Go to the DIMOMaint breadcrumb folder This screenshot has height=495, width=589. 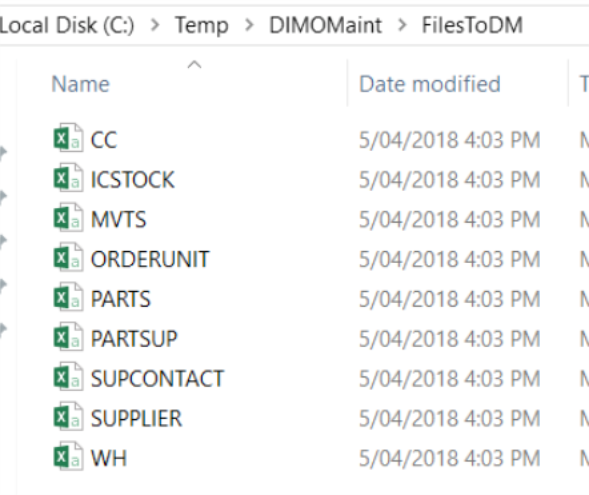coord(325,26)
